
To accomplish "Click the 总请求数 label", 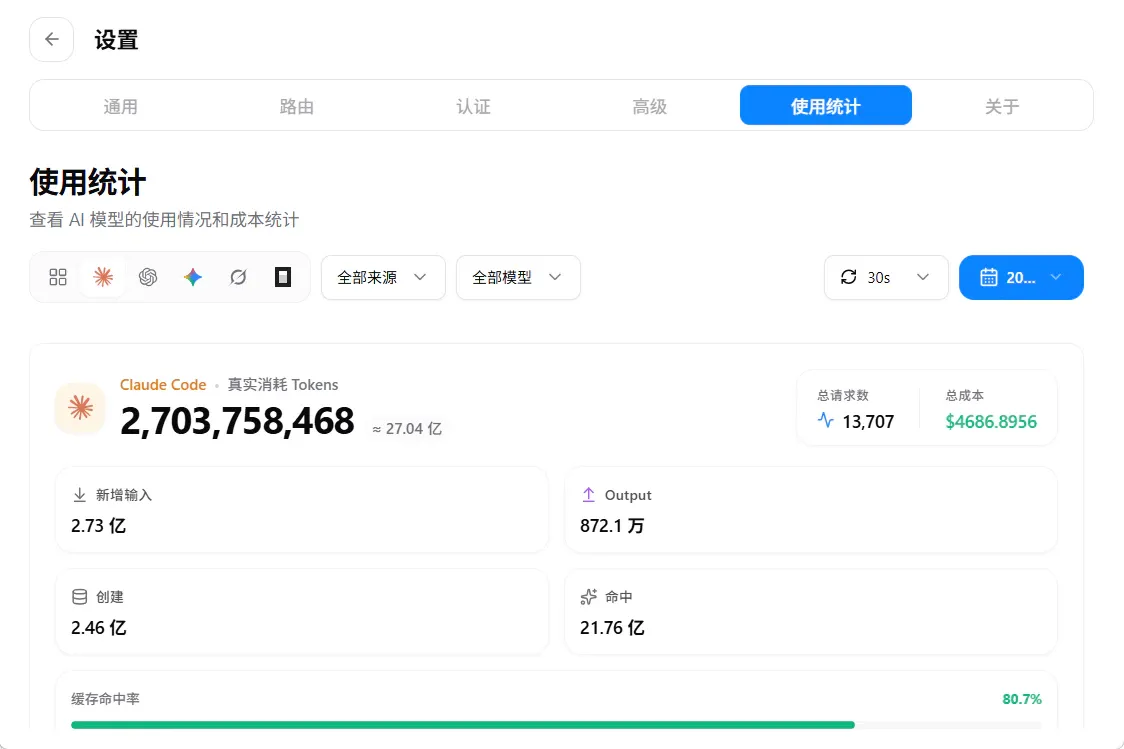I will (843, 396).
